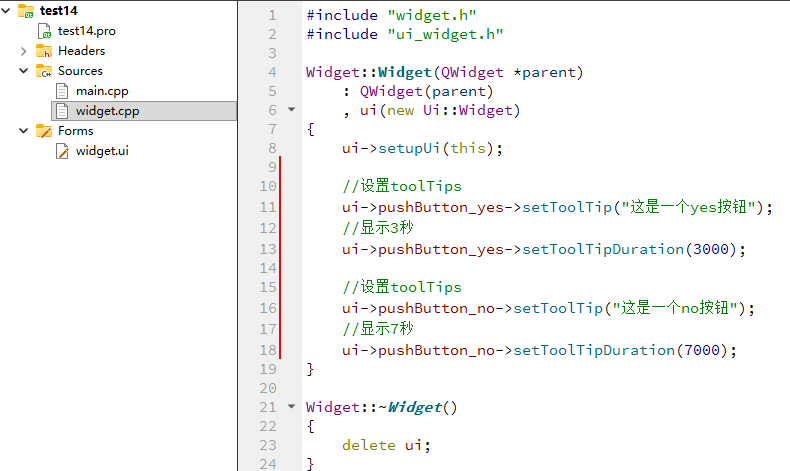This screenshot has height=471, width=790.
Task: Select the Forms label in tree
Action: (76, 130)
